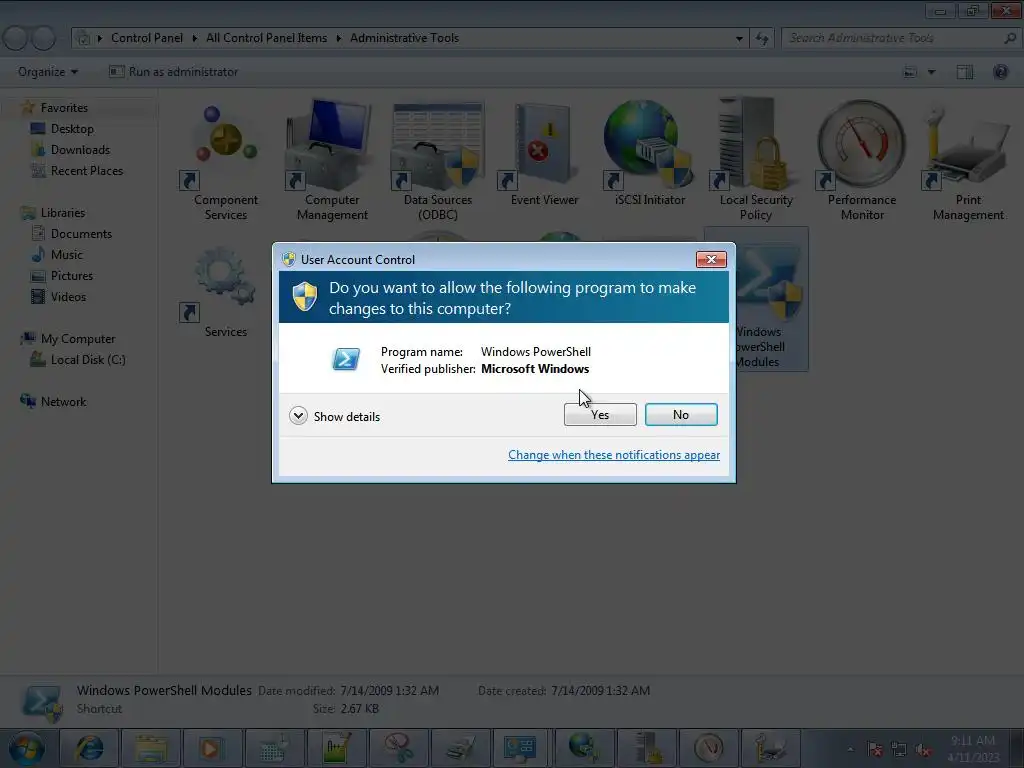Open 'Change when these notifications appear' link
The image size is (1024, 768).
(614, 455)
